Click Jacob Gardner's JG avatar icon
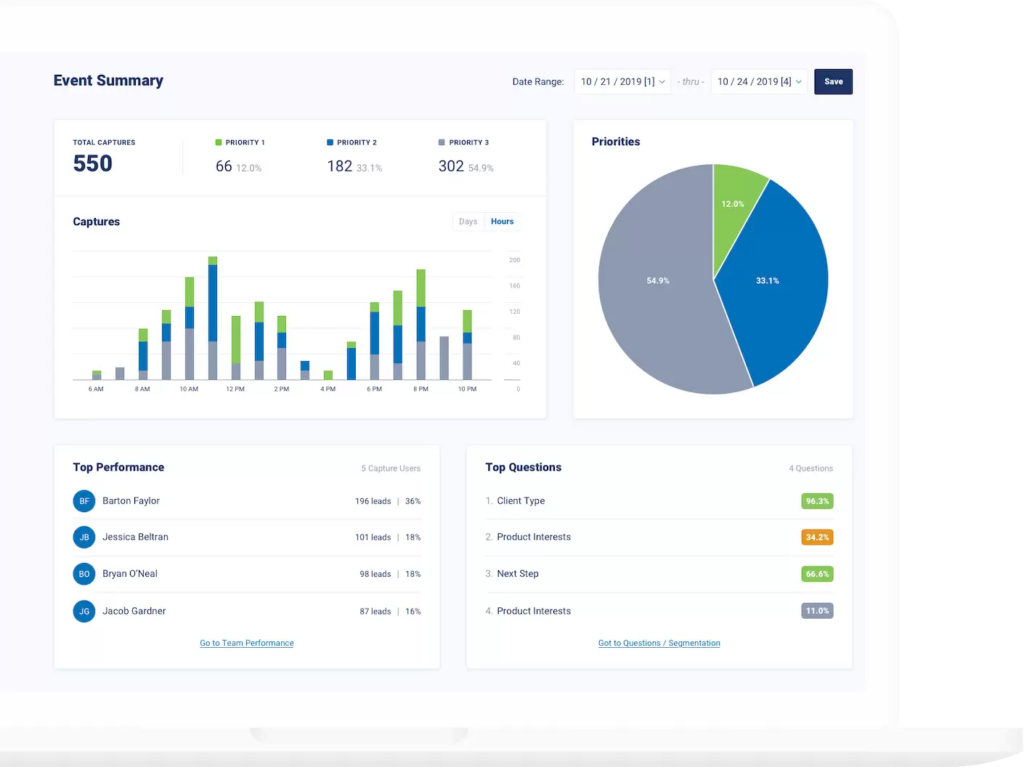1024x767 pixels. 84,611
